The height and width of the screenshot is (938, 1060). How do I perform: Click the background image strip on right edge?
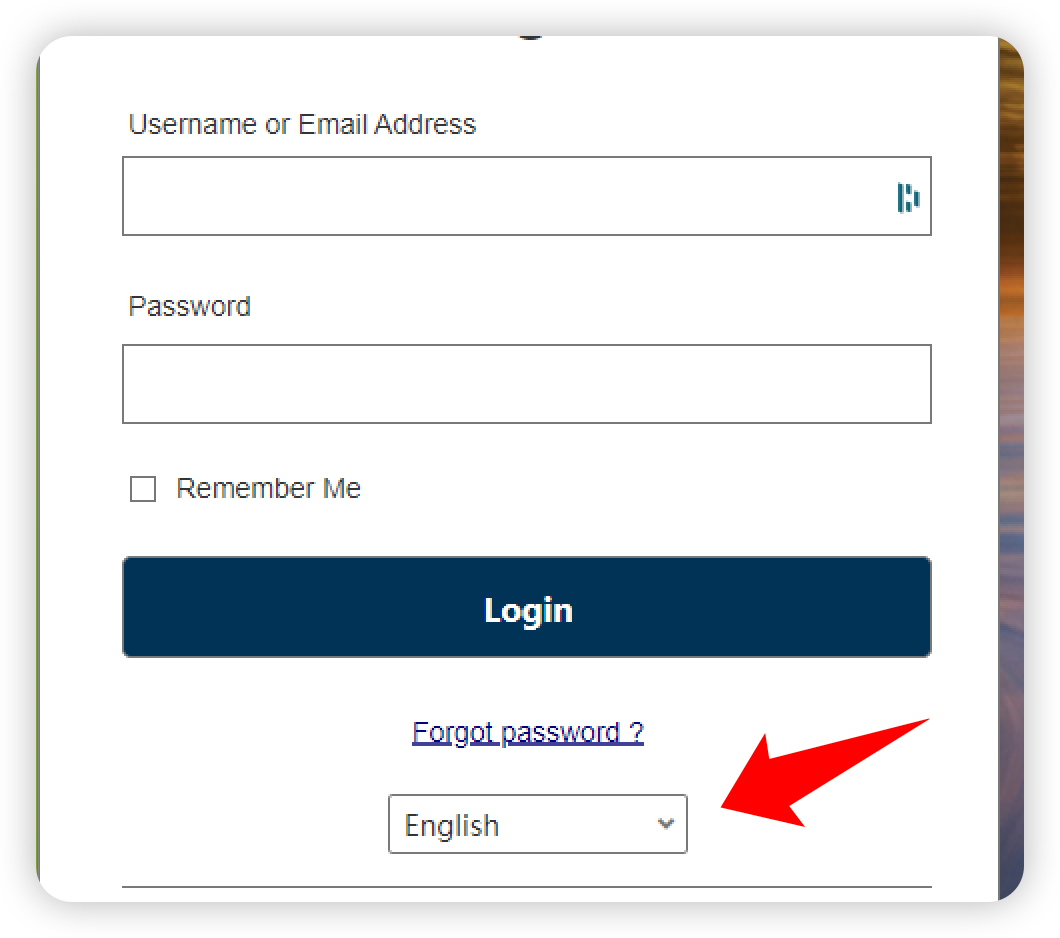tap(1011, 470)
